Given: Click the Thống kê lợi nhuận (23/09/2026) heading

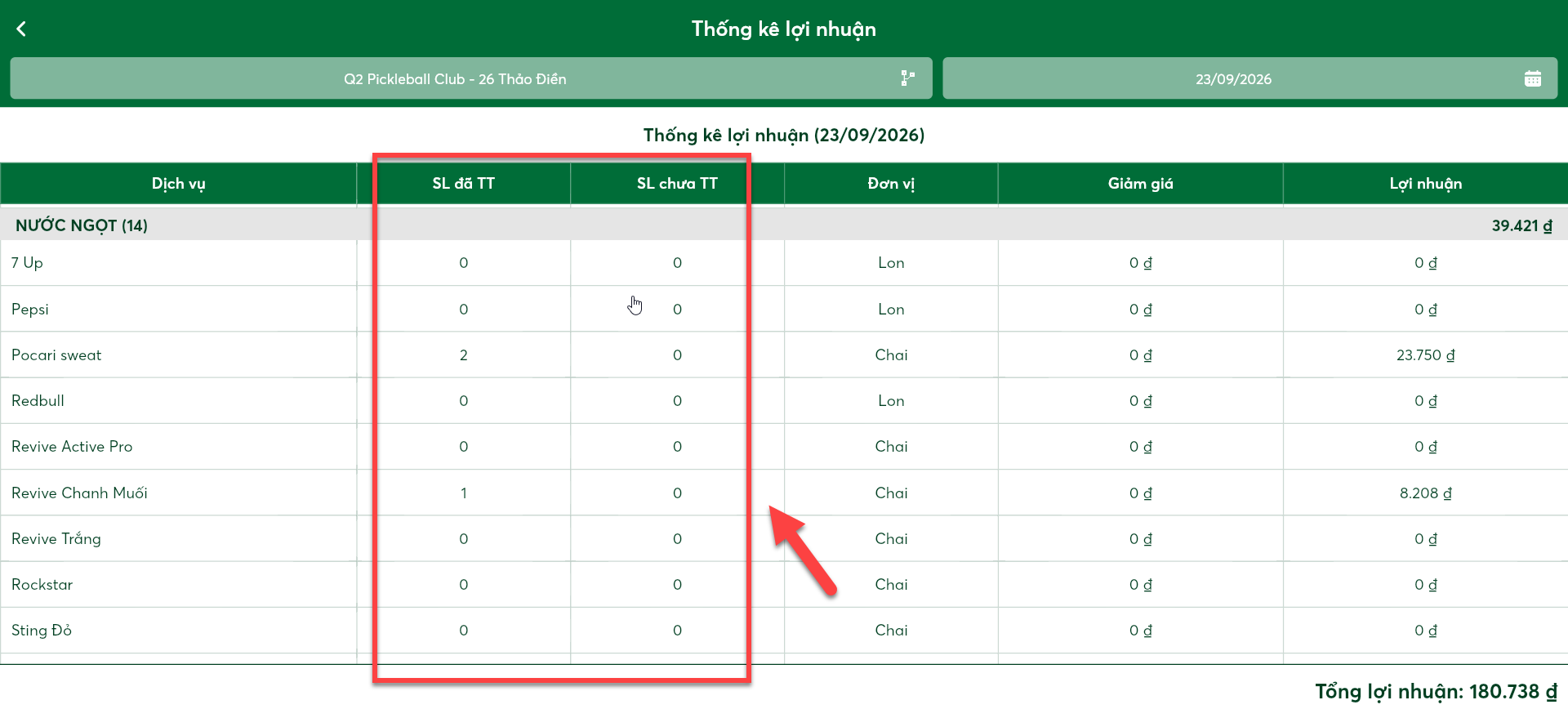Looking at the screenshot, I should click(784, 136).
